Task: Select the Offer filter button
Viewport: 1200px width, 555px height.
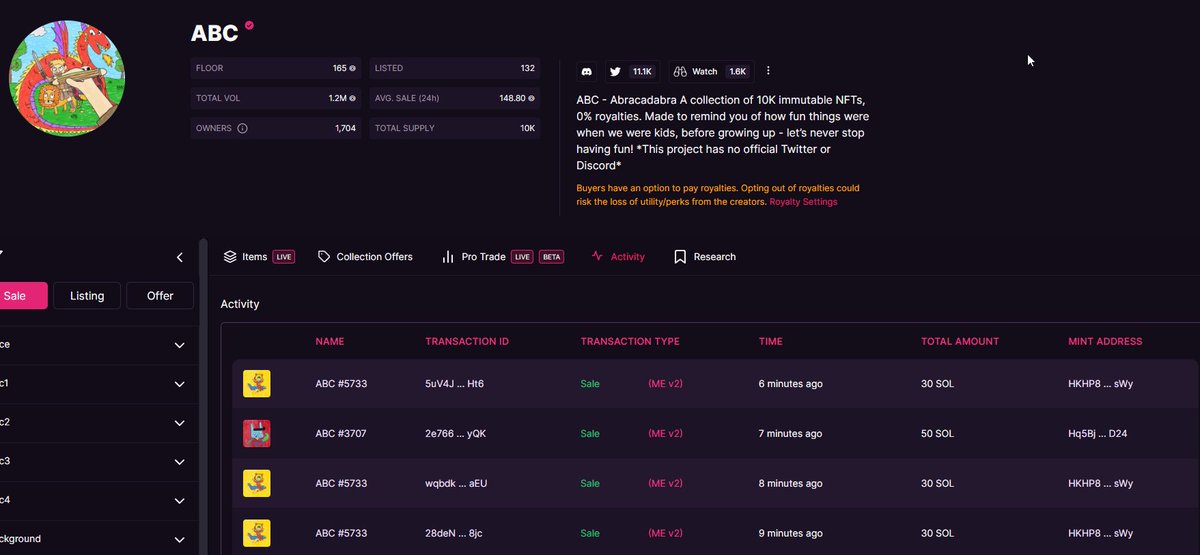Action: pos(160,295)
